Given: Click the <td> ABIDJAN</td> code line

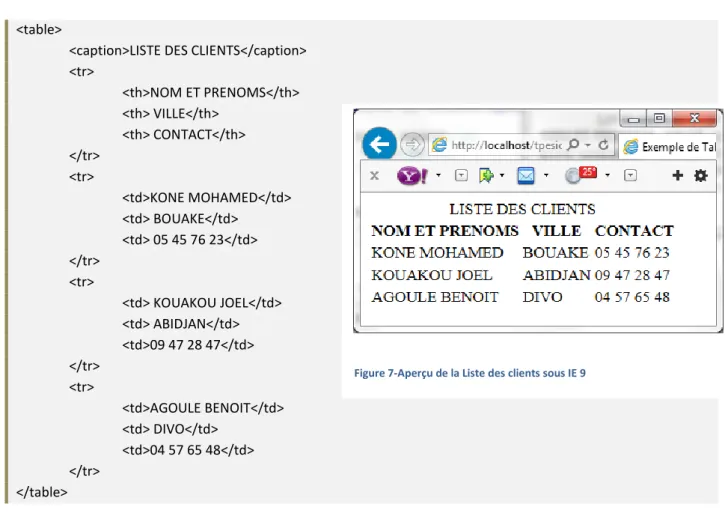Looking at the screenshot, I should (181, 324).
